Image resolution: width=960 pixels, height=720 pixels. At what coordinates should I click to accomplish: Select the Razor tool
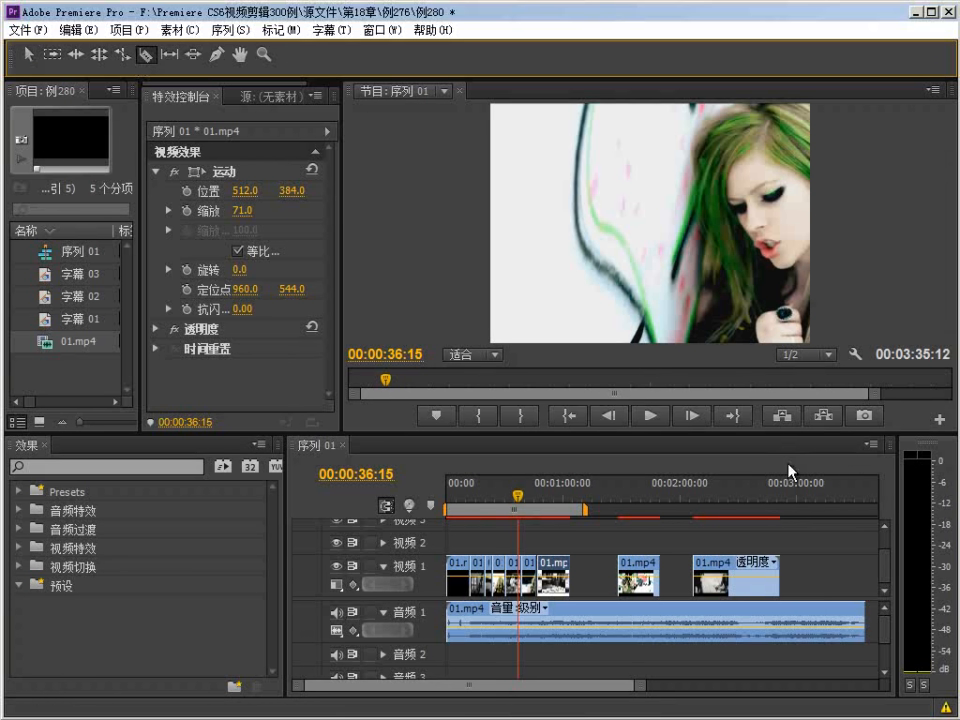tap(146, 55)
